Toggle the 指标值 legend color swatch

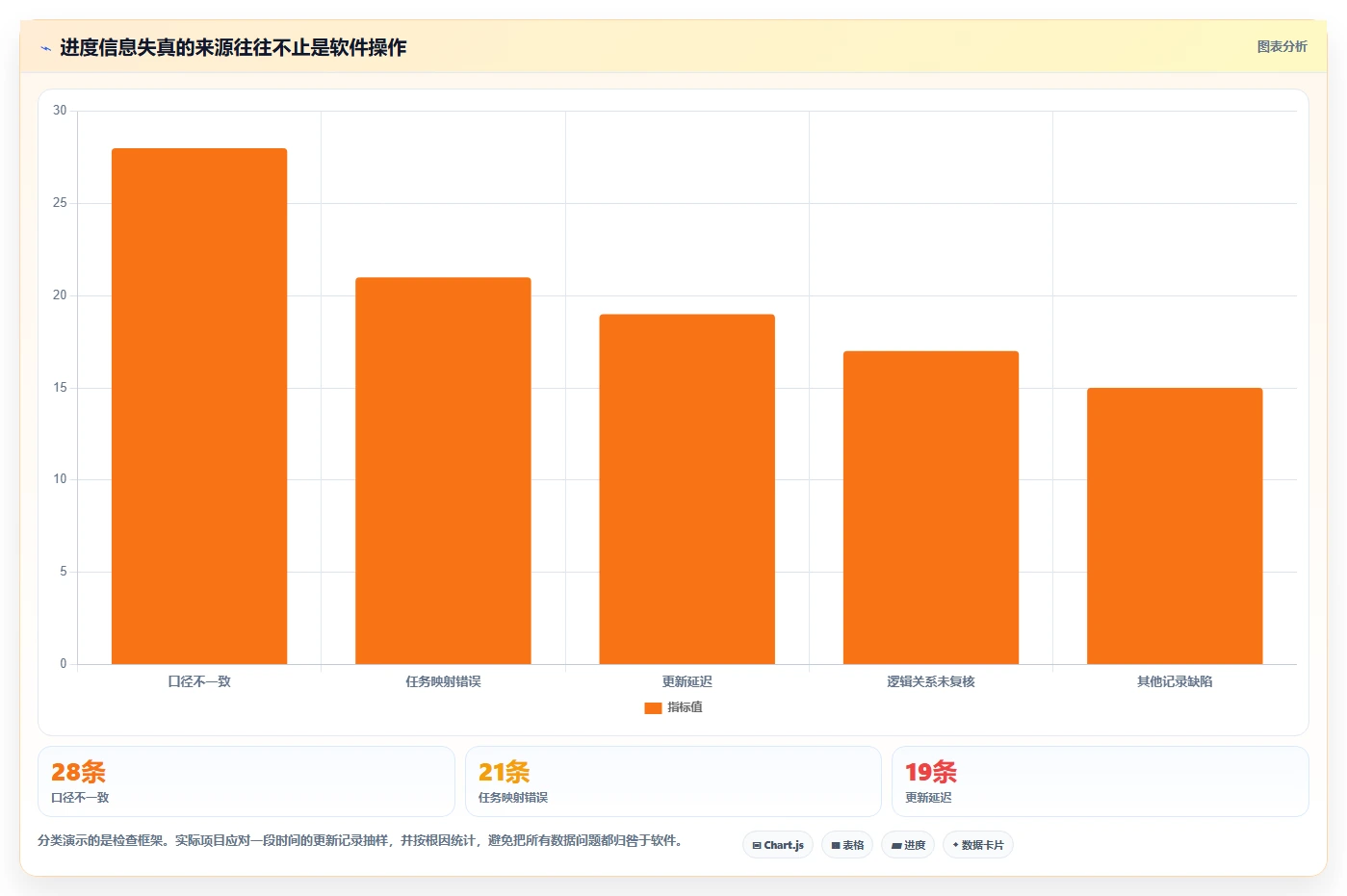tap(653, 707)
